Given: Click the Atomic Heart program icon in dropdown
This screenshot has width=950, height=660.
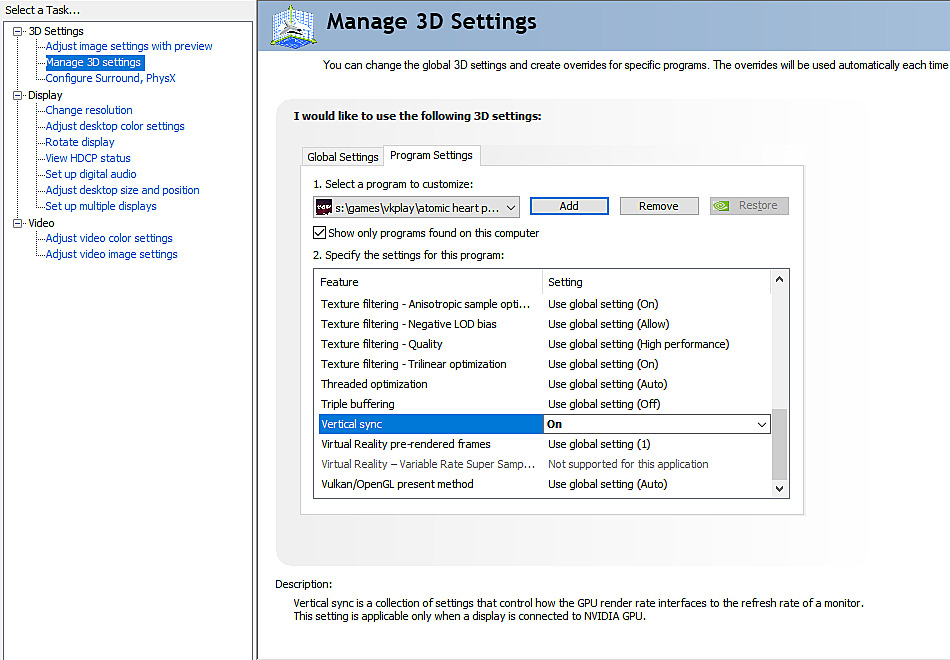Looking at the screenshot, I should 324,207.
